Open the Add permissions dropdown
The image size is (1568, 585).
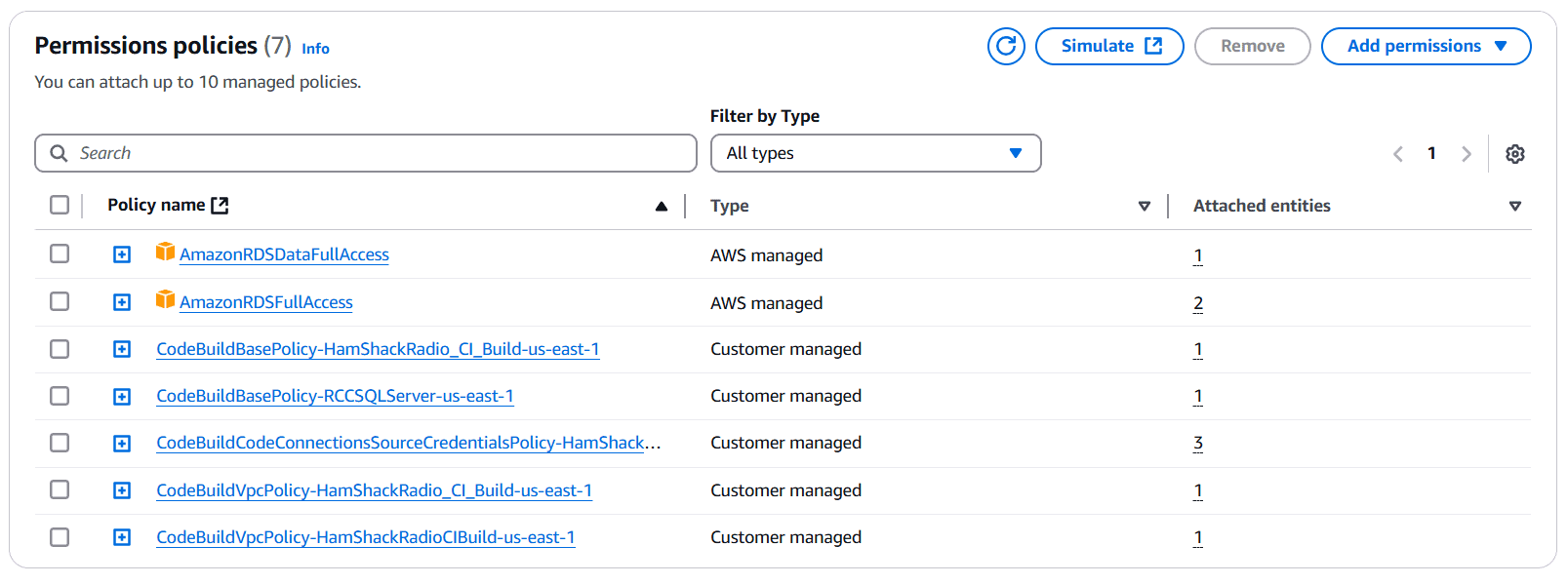(1426, 46)
